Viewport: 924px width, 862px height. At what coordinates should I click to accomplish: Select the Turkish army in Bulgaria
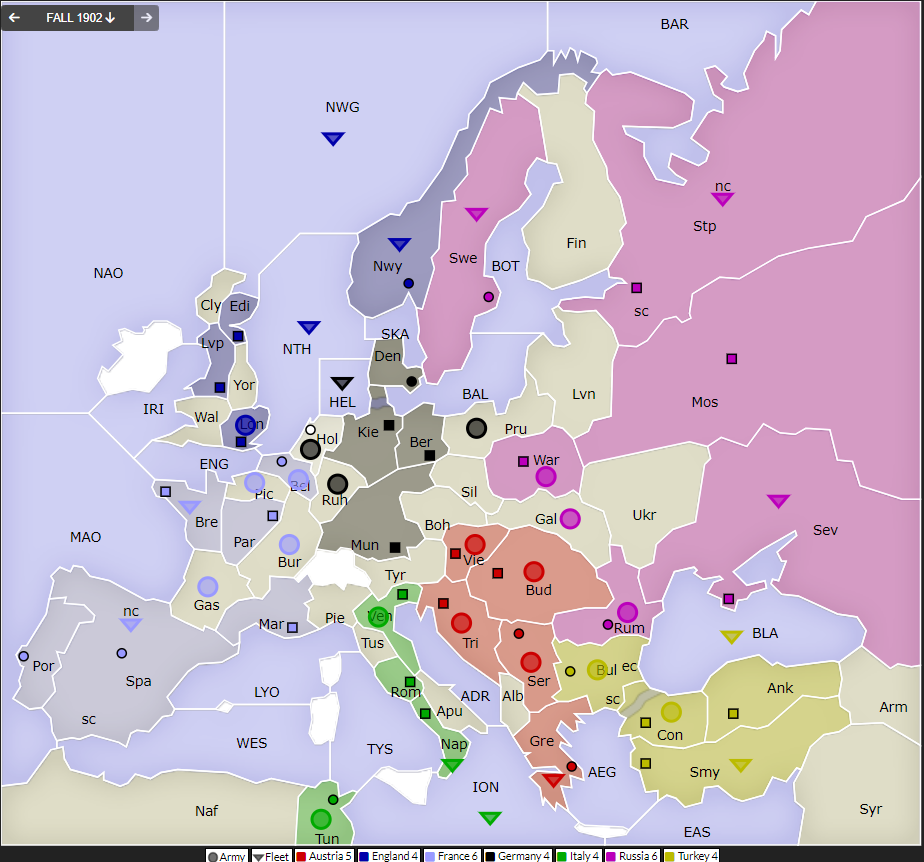pos(597,670)
